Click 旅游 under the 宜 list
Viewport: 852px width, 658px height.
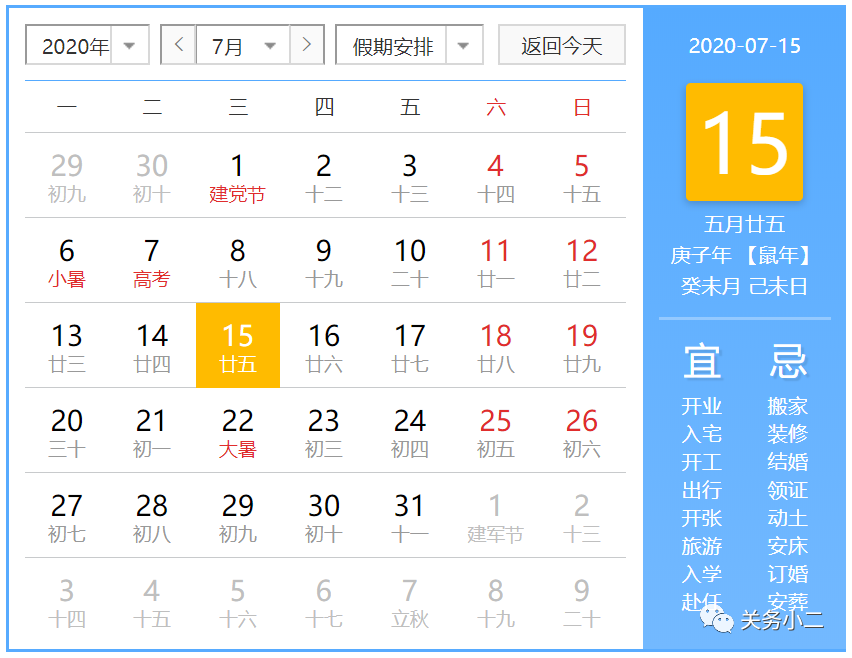[701, 546]
